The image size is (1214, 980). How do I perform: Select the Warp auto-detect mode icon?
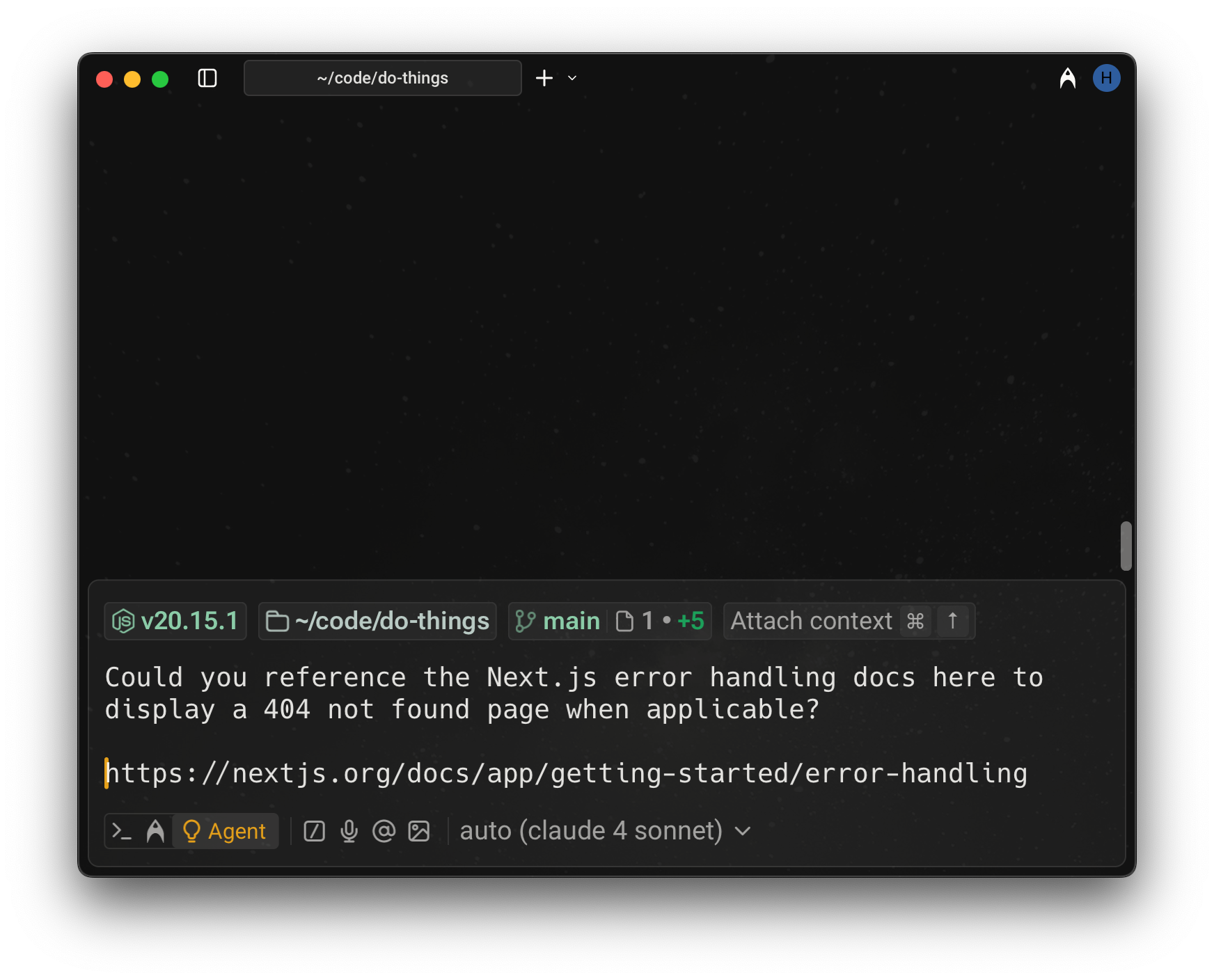coord(155,831)
